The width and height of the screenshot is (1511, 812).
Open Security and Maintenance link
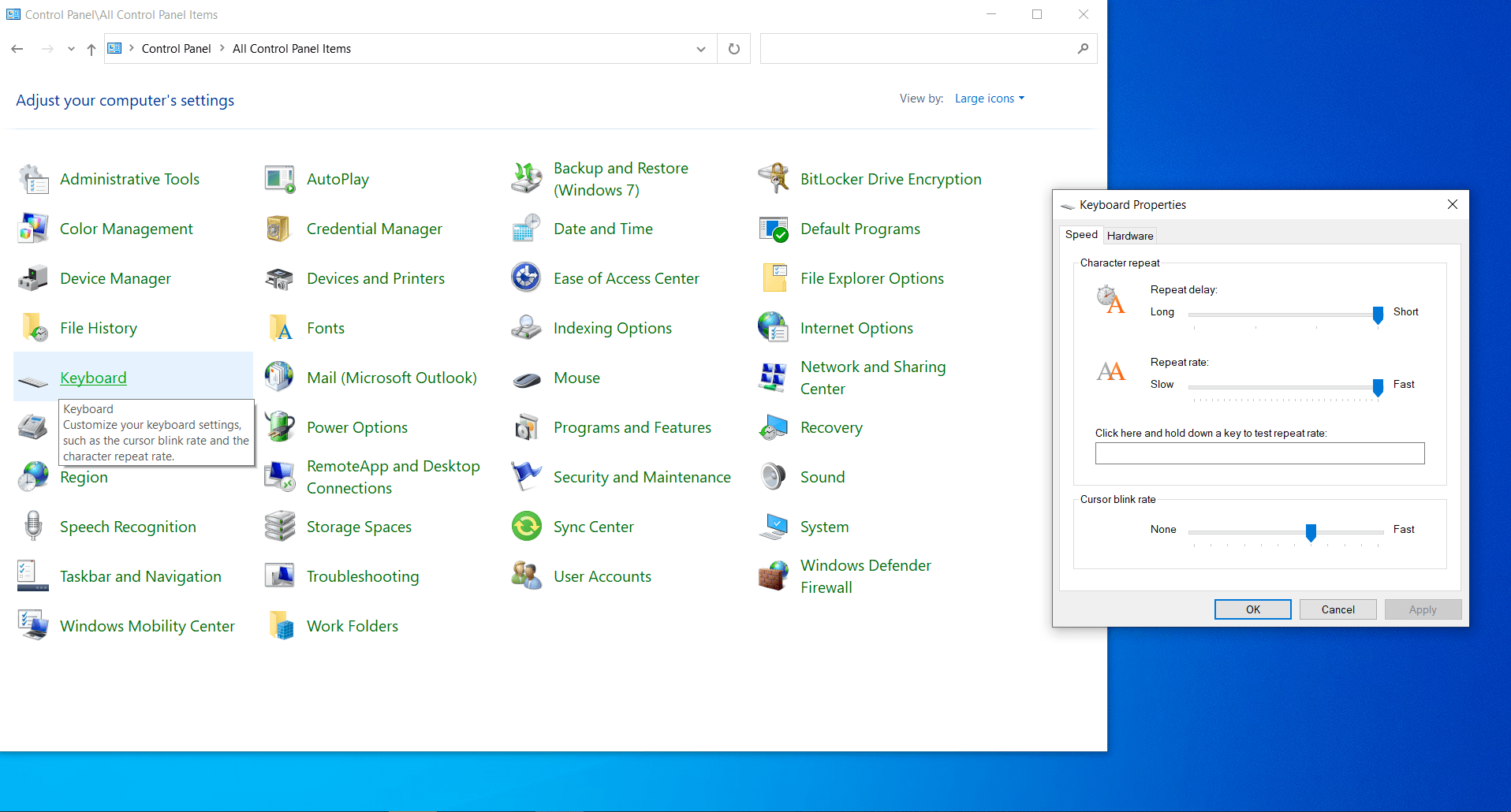[x=642, y=478]
